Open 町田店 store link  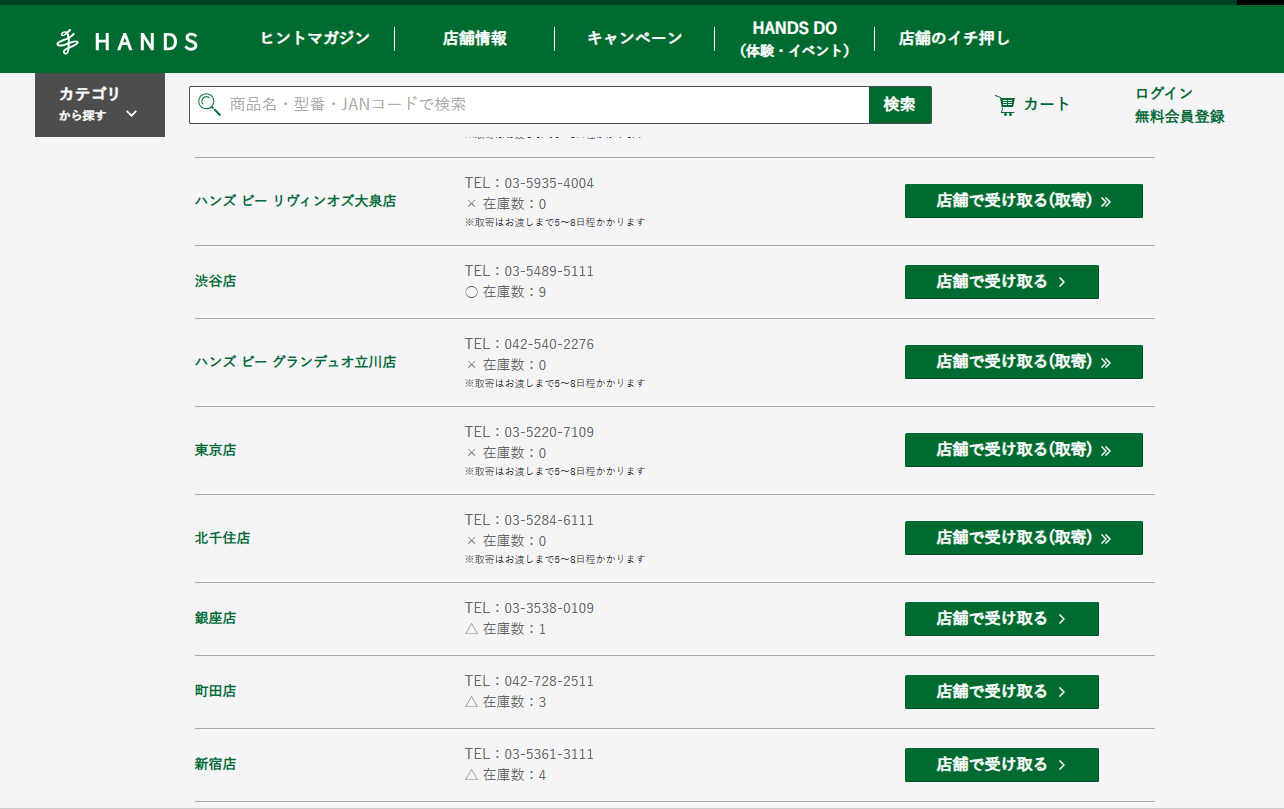[216, 692]
